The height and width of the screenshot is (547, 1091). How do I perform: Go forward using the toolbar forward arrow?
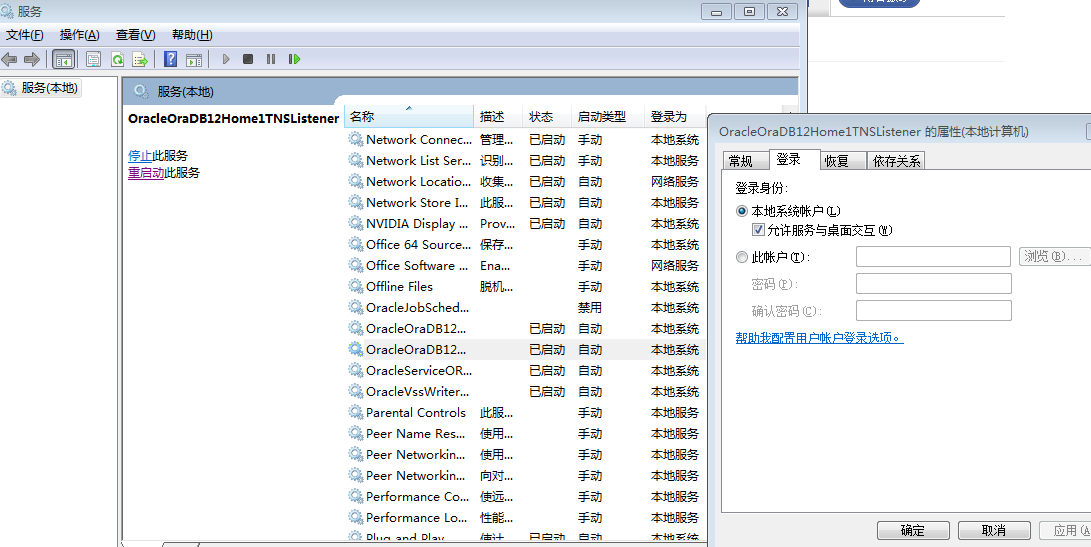tap(32, 60)
